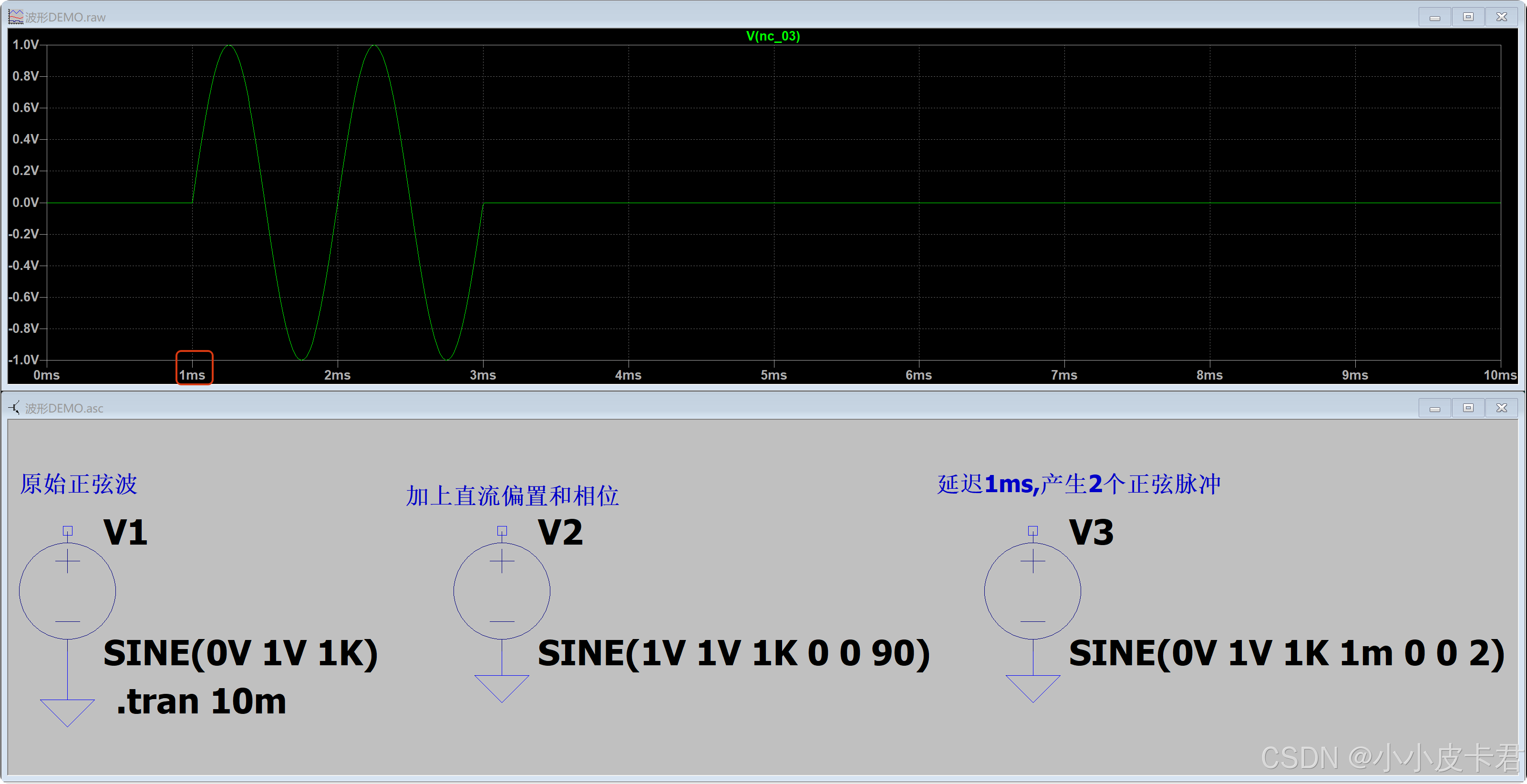Viewport: 1527px width, 784px height.
Task: Click the V2 voltage source symbol
Action: pos(502,591)
